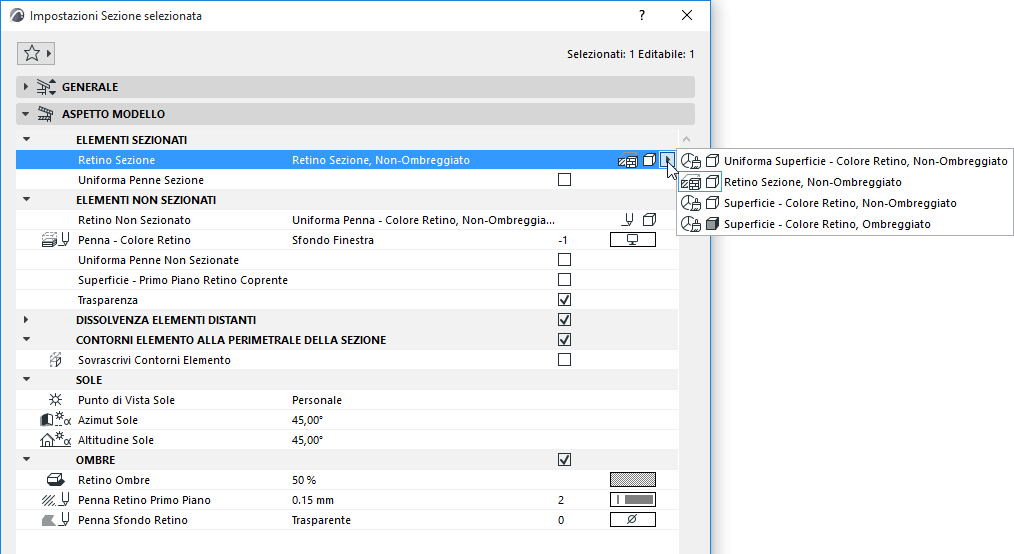This screenshot has width=1014, height=554.
Task: Uncheck the Trasparenza checkbox
Action: [565, 300]
